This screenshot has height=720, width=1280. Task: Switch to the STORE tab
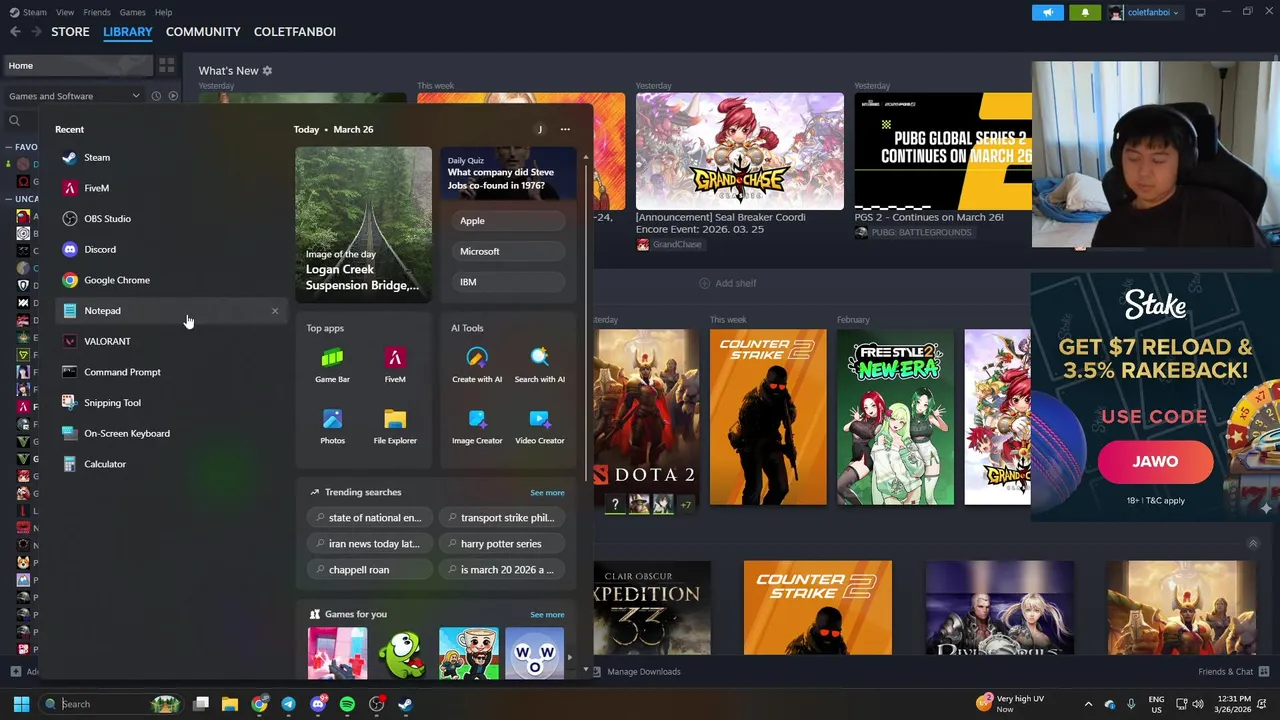click(70, 32)
